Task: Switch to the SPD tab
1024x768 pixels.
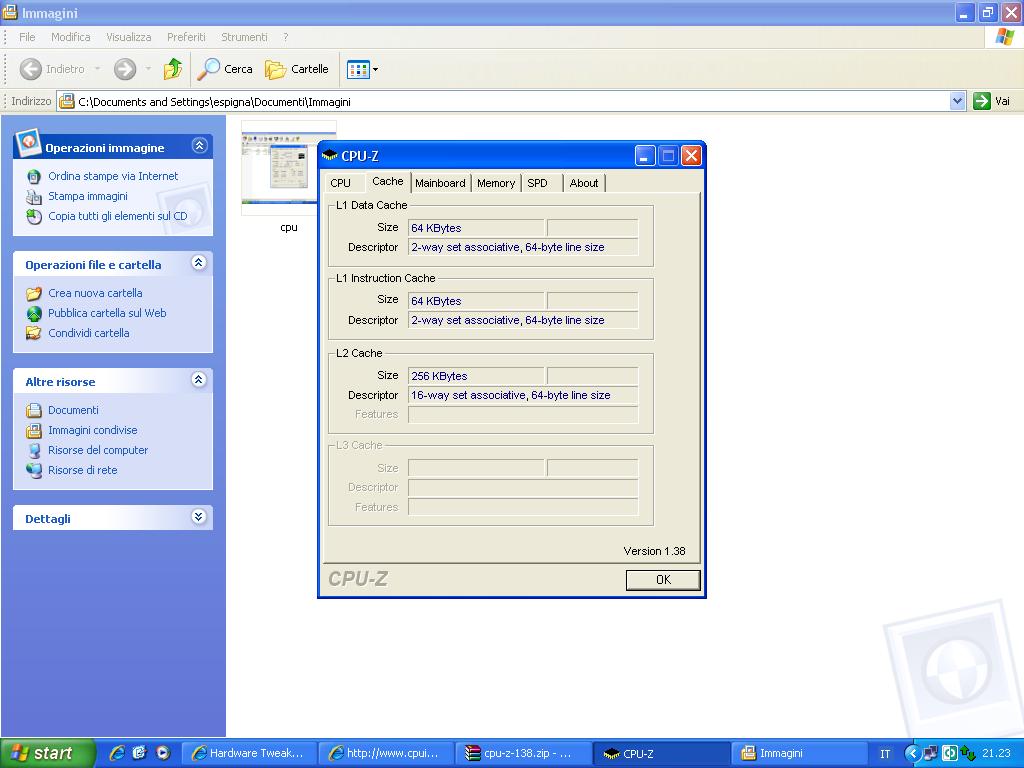Action: point(537,184)
